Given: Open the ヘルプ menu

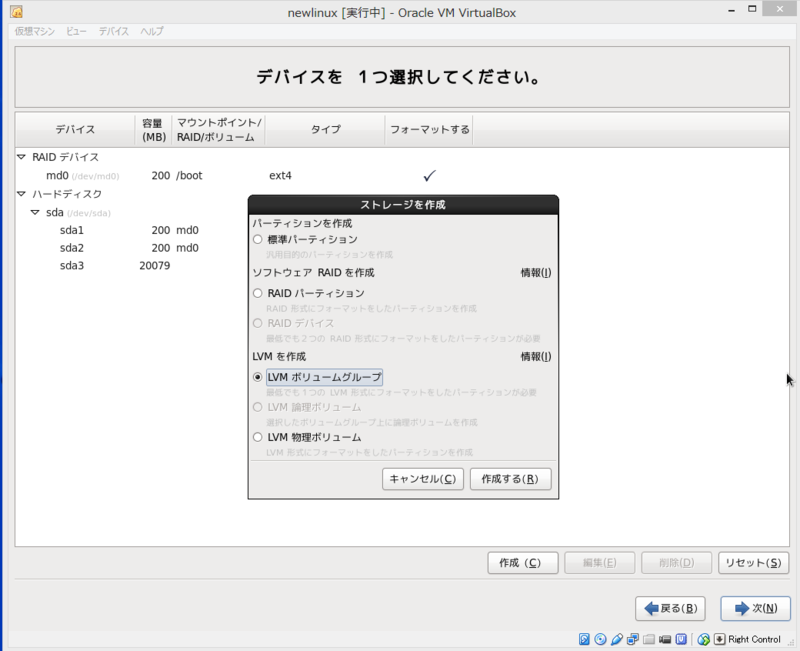Looking at the screenshot, I should (x=152, y=31).
